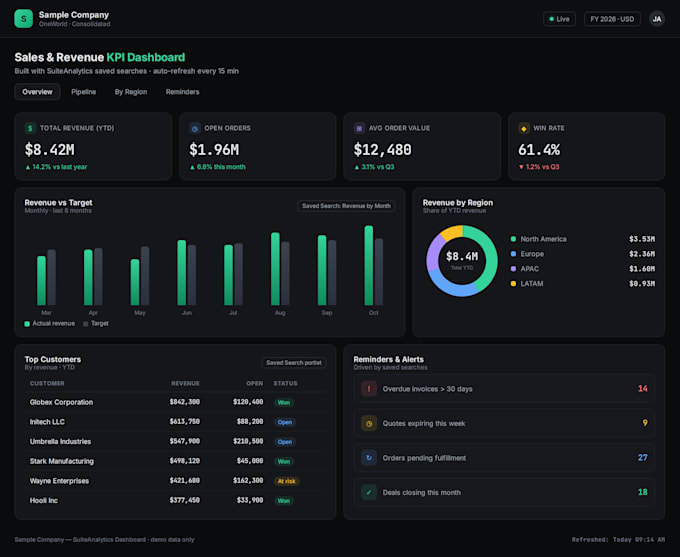Click the yellow diamond Win Rate icon
The width and height of the screenshot is (680, 557).
tap(523, 128)
